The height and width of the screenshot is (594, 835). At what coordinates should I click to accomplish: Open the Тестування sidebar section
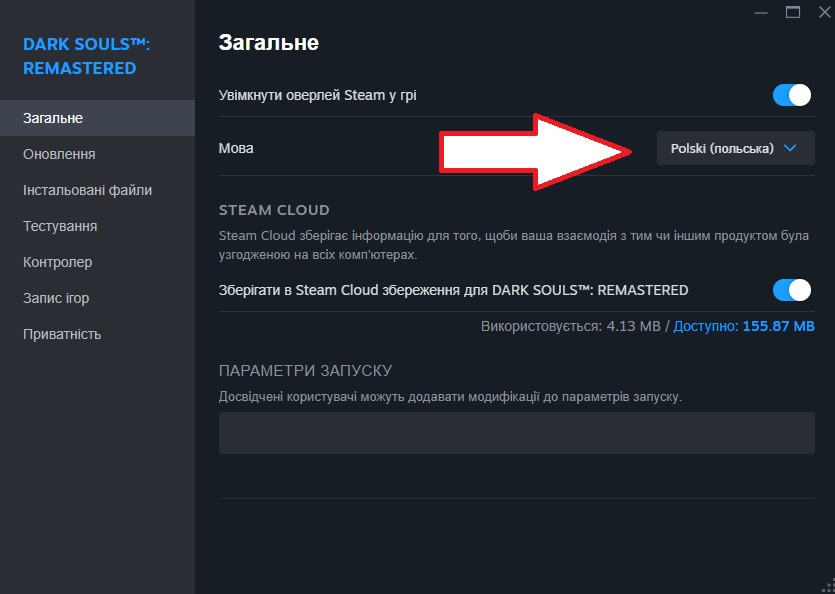tap(97, 226)
